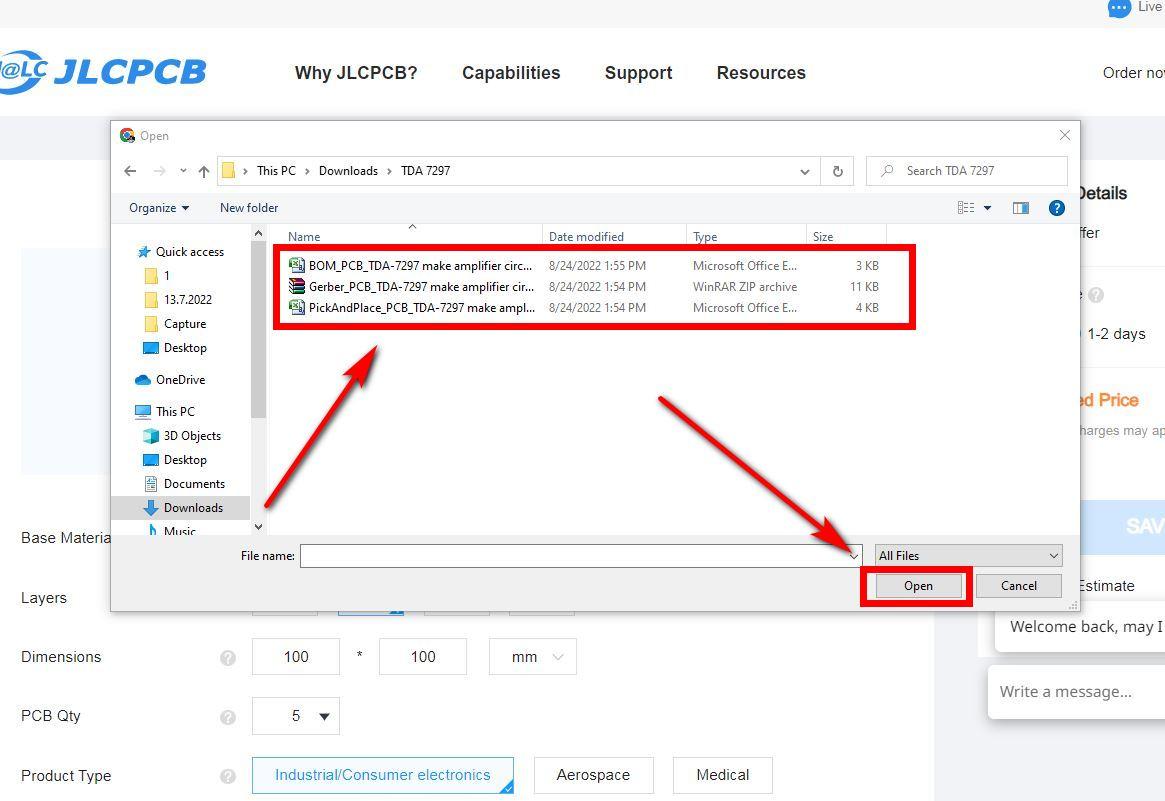1165x801 pixels.
Task: Click the Open button
Action: click(918, 586)
